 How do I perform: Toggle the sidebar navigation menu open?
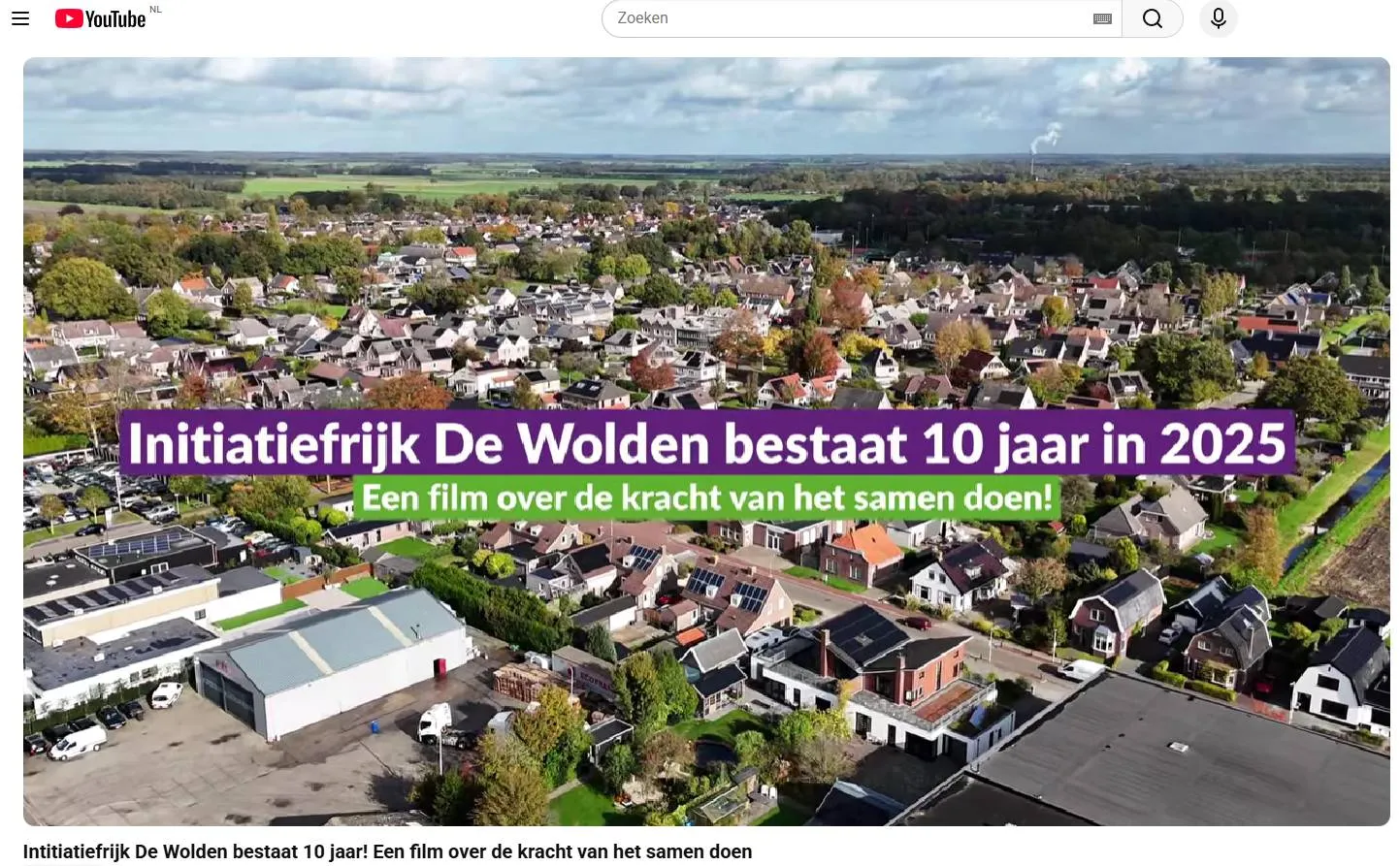(x=20, y=18)
